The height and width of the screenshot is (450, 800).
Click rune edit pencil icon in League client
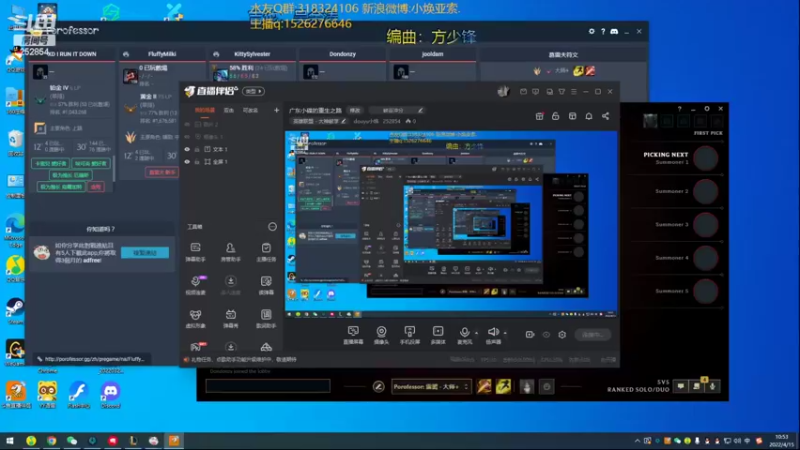(379, 387)
